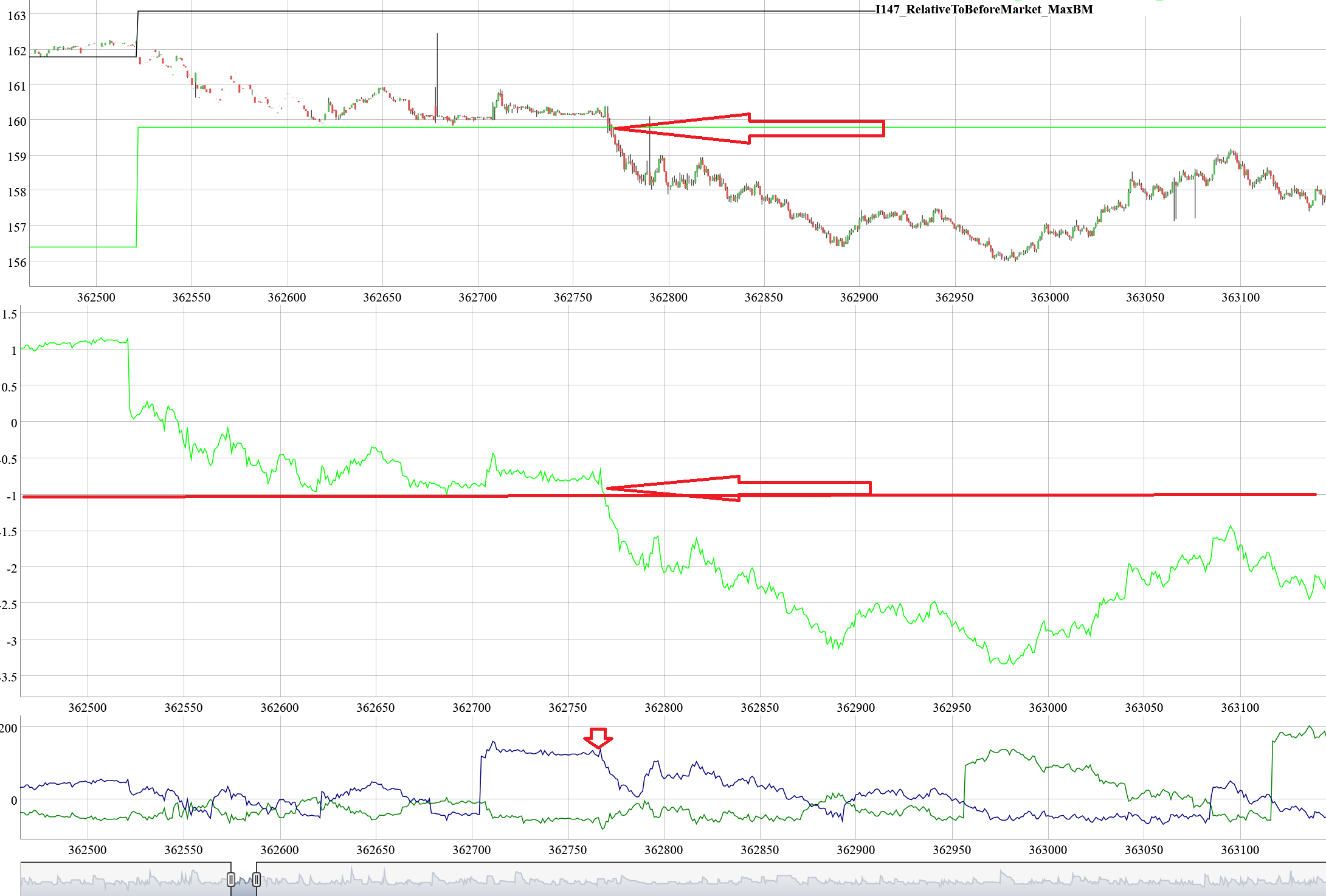This screenshot has width=1326, height=896.
Task: Click the 161 price axis label
Action: click(17, 86)
